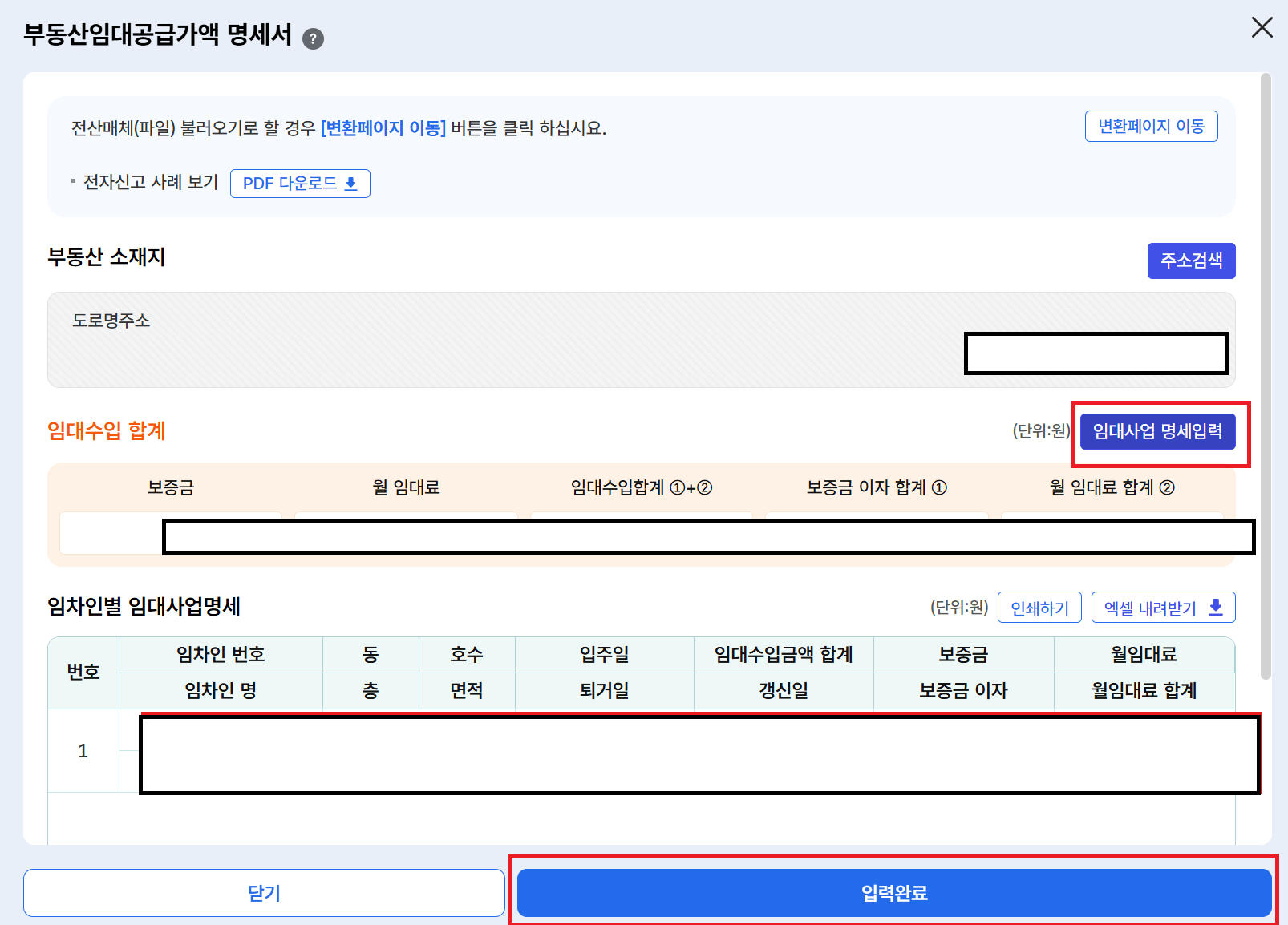Close the form with the 닫기 button
1288x925 pixels.
(x=264, y=892)
